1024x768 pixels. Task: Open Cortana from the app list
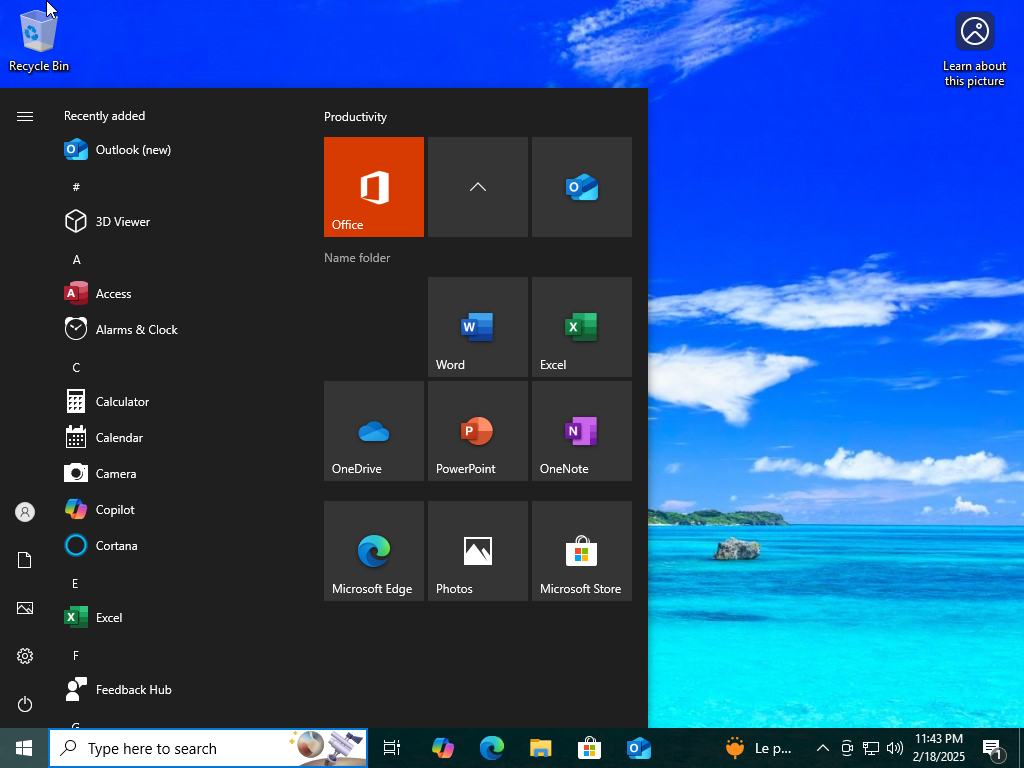coord(176,545)
